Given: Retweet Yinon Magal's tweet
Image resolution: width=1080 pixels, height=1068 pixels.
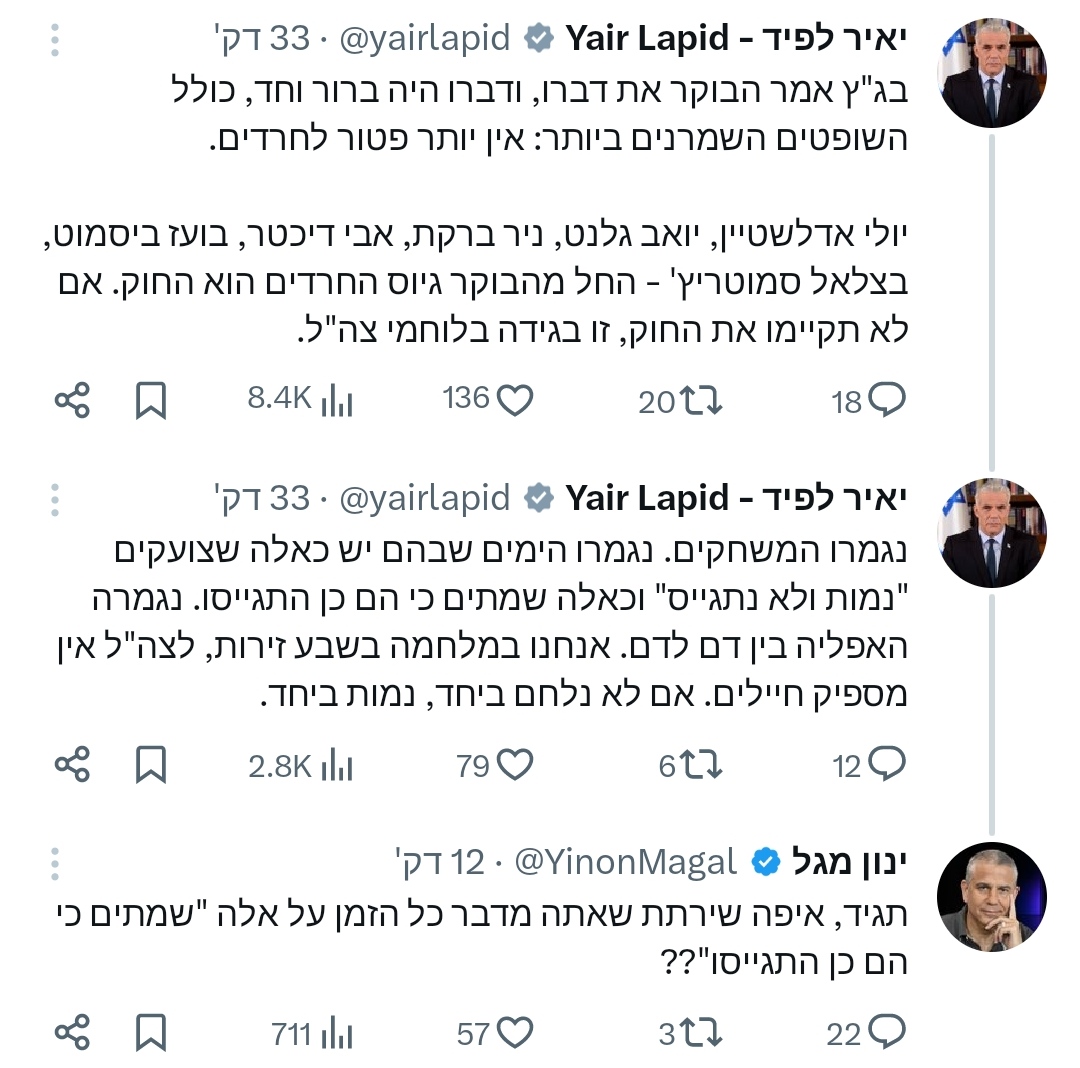Looking at the screenshot, I should point(700,1033).
